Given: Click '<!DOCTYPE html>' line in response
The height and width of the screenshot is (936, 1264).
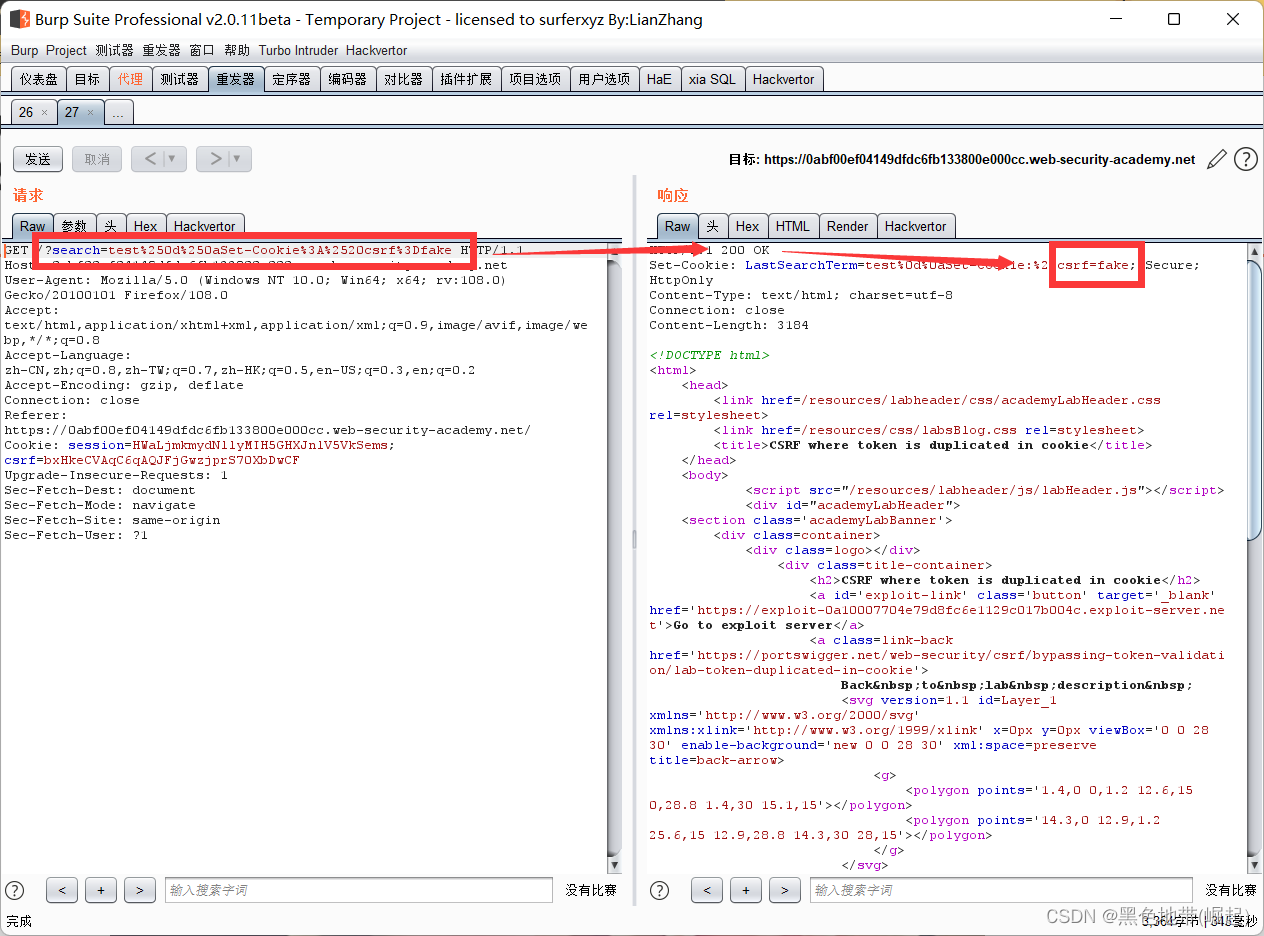Looking at the screenshot, I should [x=709, y=355].
